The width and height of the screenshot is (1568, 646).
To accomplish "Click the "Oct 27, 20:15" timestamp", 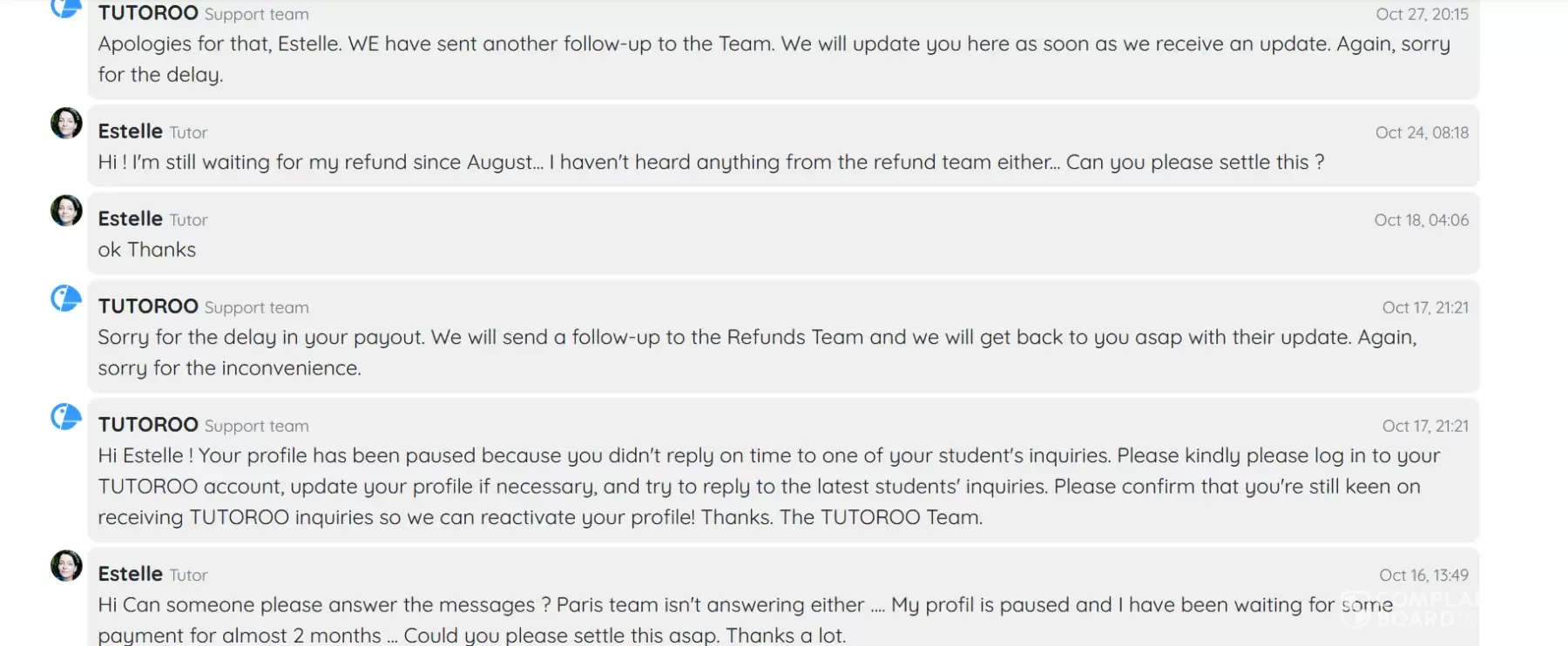I will pos(1422,14).
